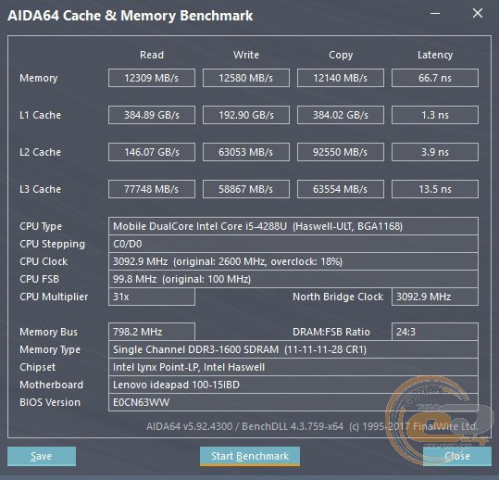
Task: Click the L2 Cache row label
Action: [40, 152]
